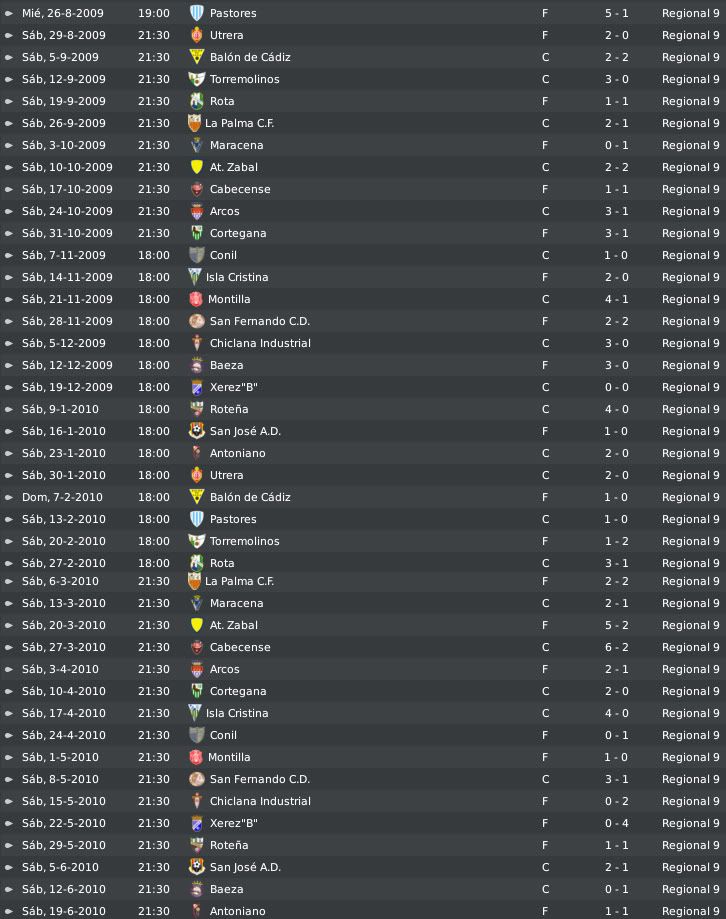Expand the arrow beside Sáb, 29-8-2009

point(9,35)
